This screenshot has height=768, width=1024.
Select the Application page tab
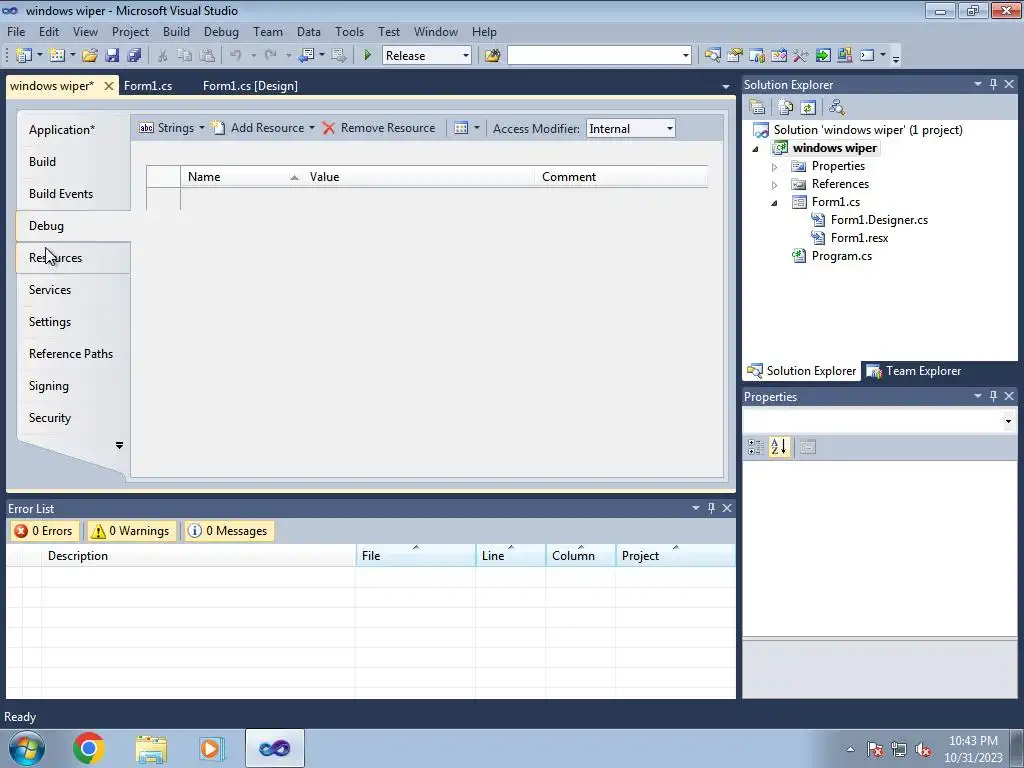pos(62,130)
